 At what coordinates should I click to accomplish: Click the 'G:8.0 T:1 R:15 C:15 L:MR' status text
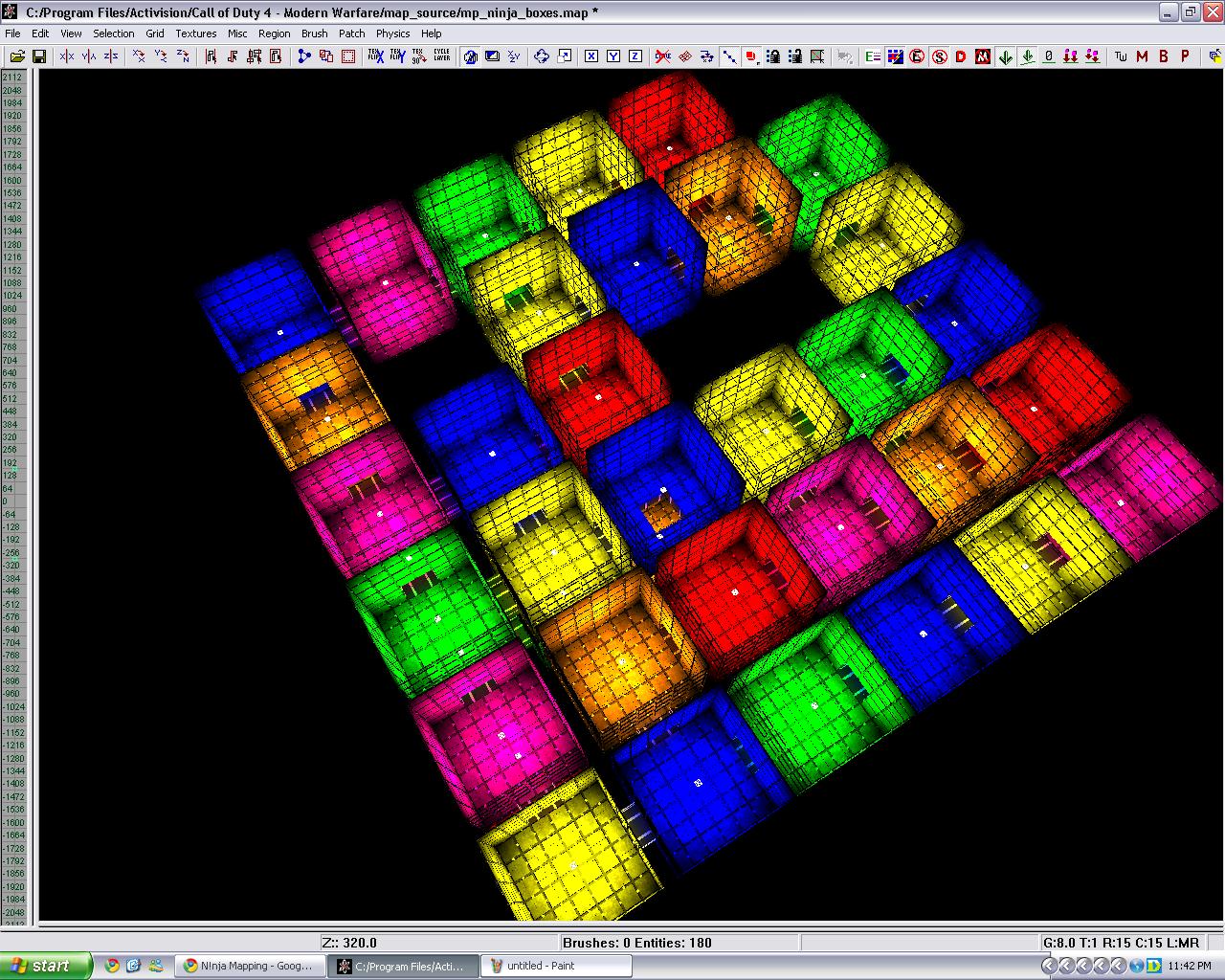pyautogui.click(x=1121, y=943)
